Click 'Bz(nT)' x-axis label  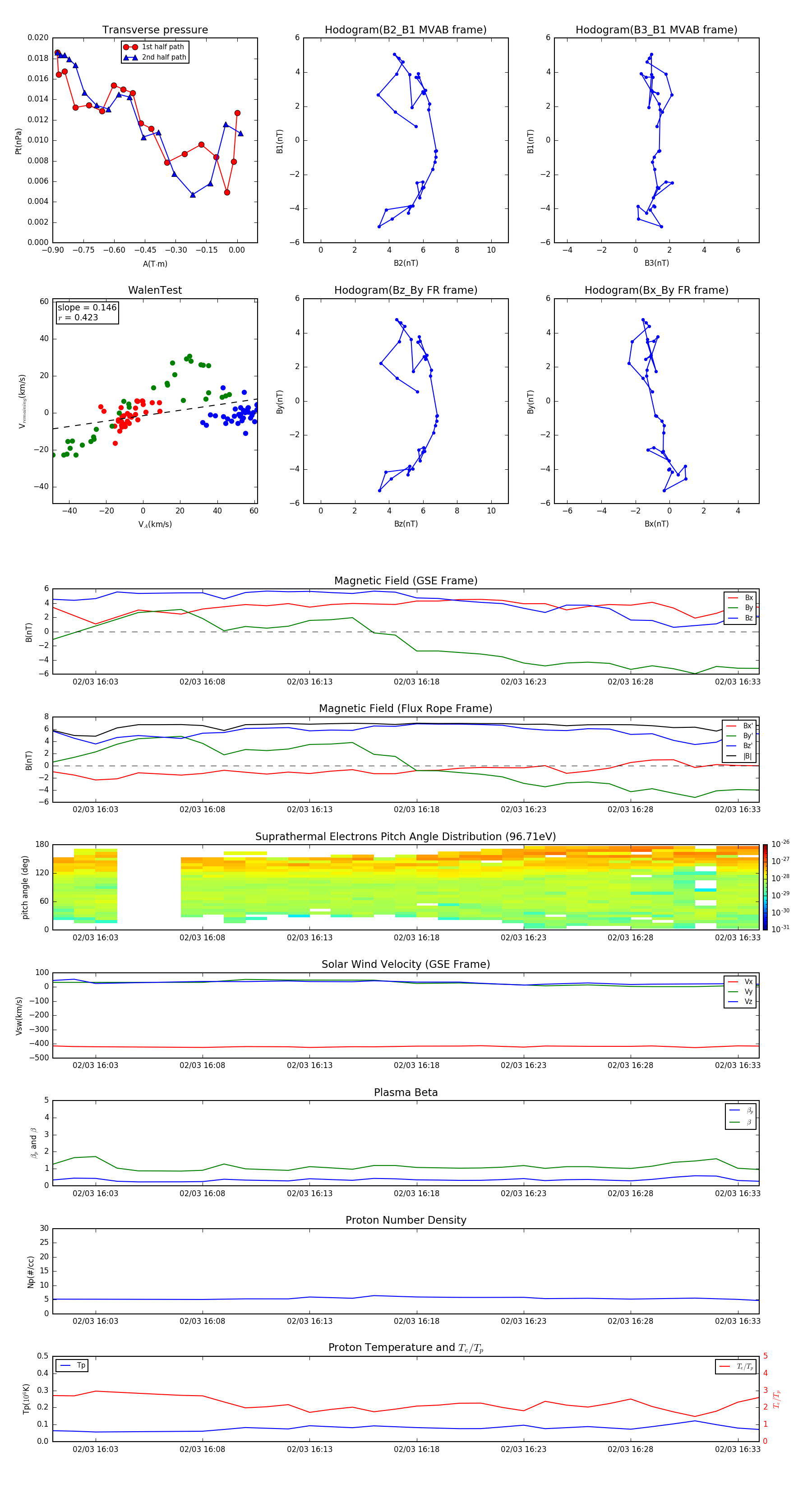pyautogui.click(x=406, y=524)
